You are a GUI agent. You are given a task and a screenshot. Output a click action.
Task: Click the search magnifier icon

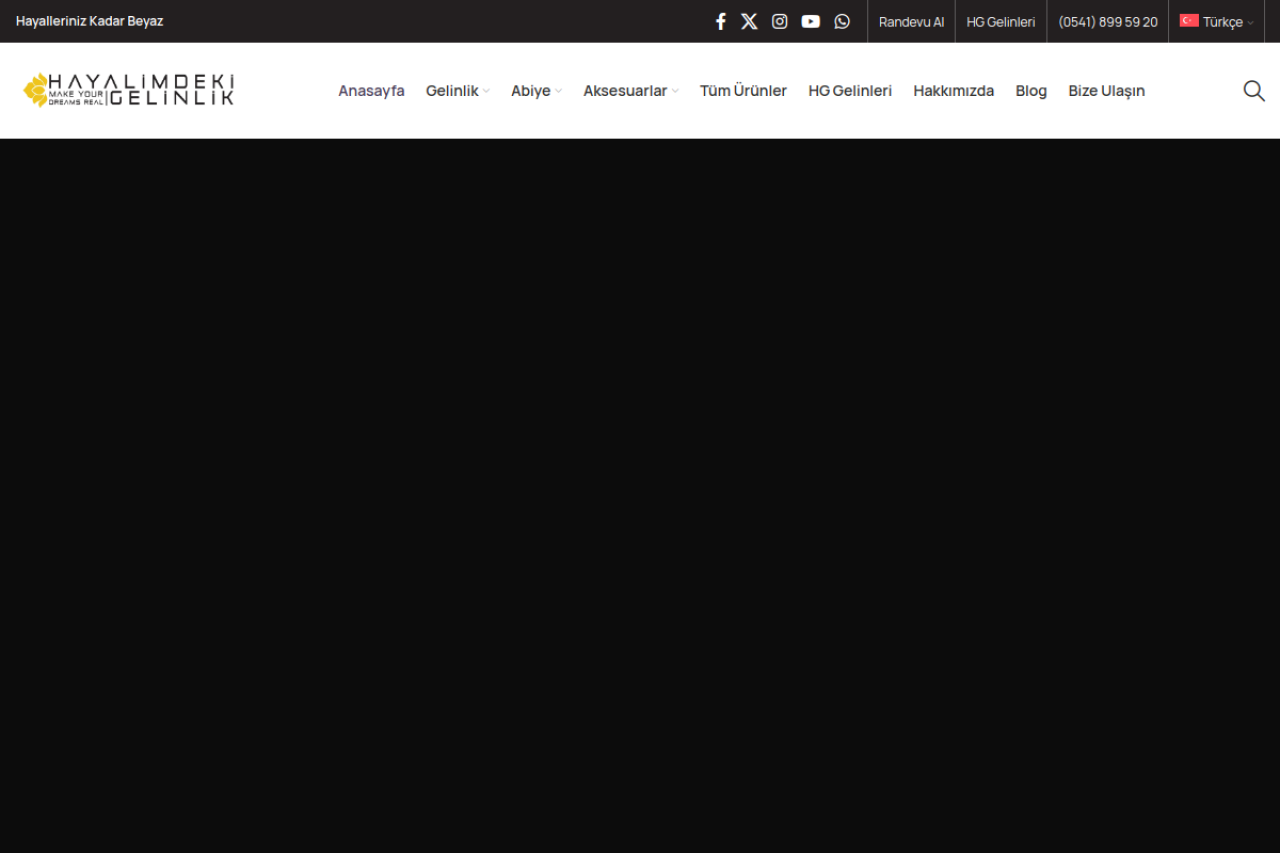click(x=1254, y=91)
